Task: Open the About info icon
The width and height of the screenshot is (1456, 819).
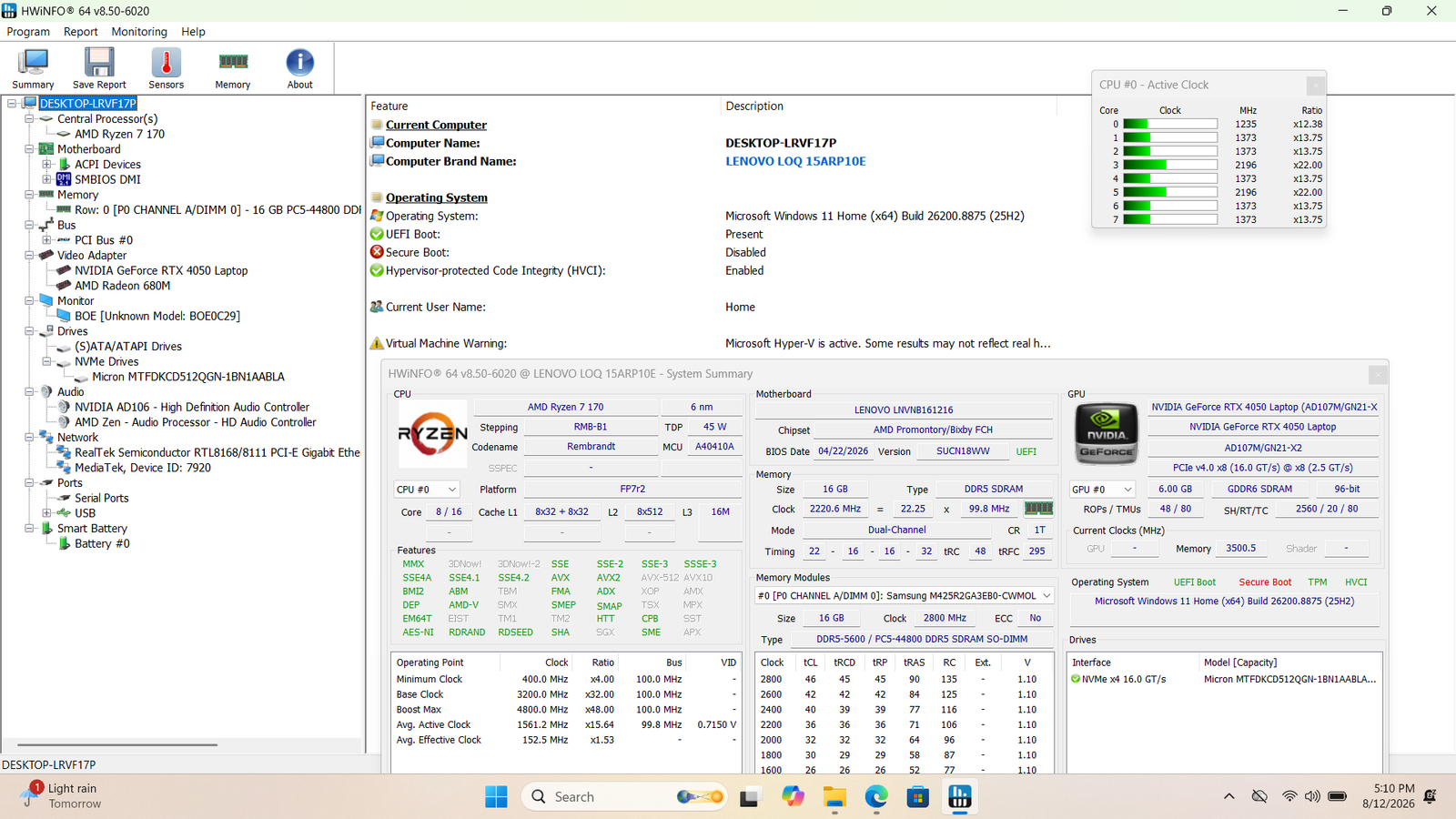Action: tap(299, 68)
